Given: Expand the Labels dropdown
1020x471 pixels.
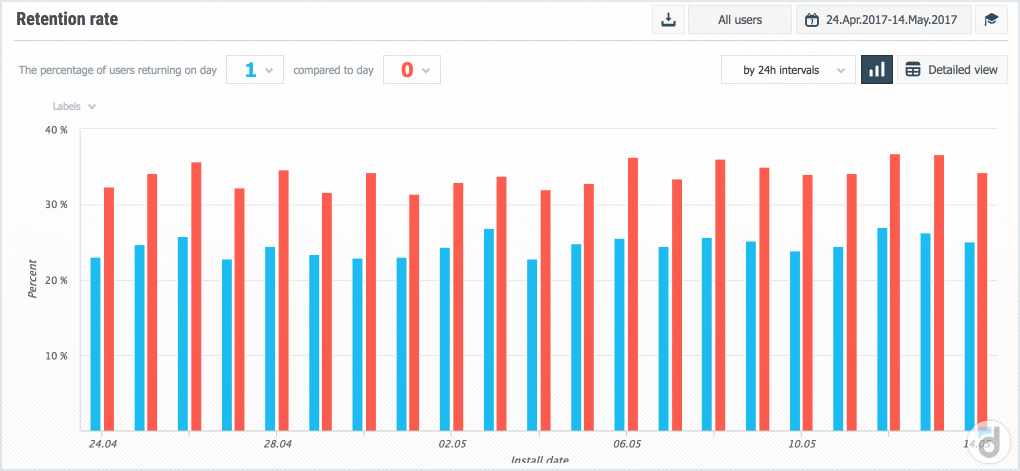Looking at the screenshot, I should 74,107.
